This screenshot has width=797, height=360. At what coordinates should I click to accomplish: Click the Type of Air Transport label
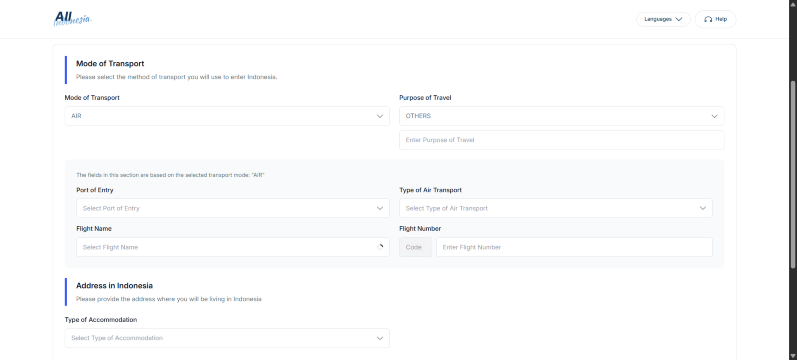430,190
